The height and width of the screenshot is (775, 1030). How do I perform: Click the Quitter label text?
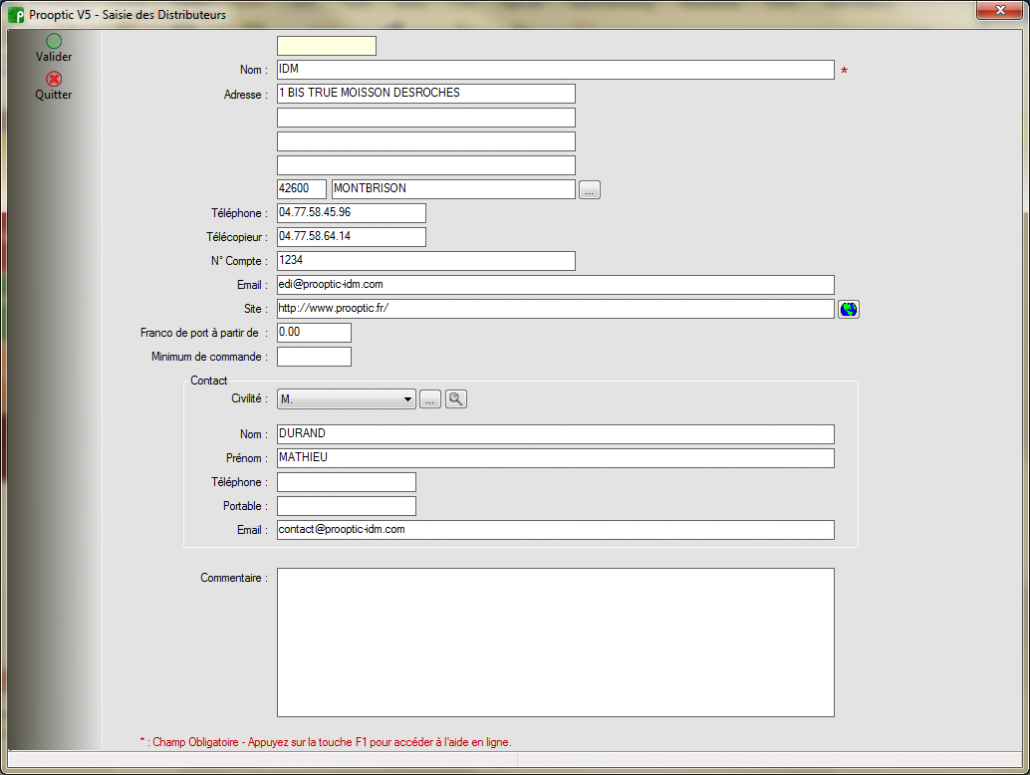point(54,95)
